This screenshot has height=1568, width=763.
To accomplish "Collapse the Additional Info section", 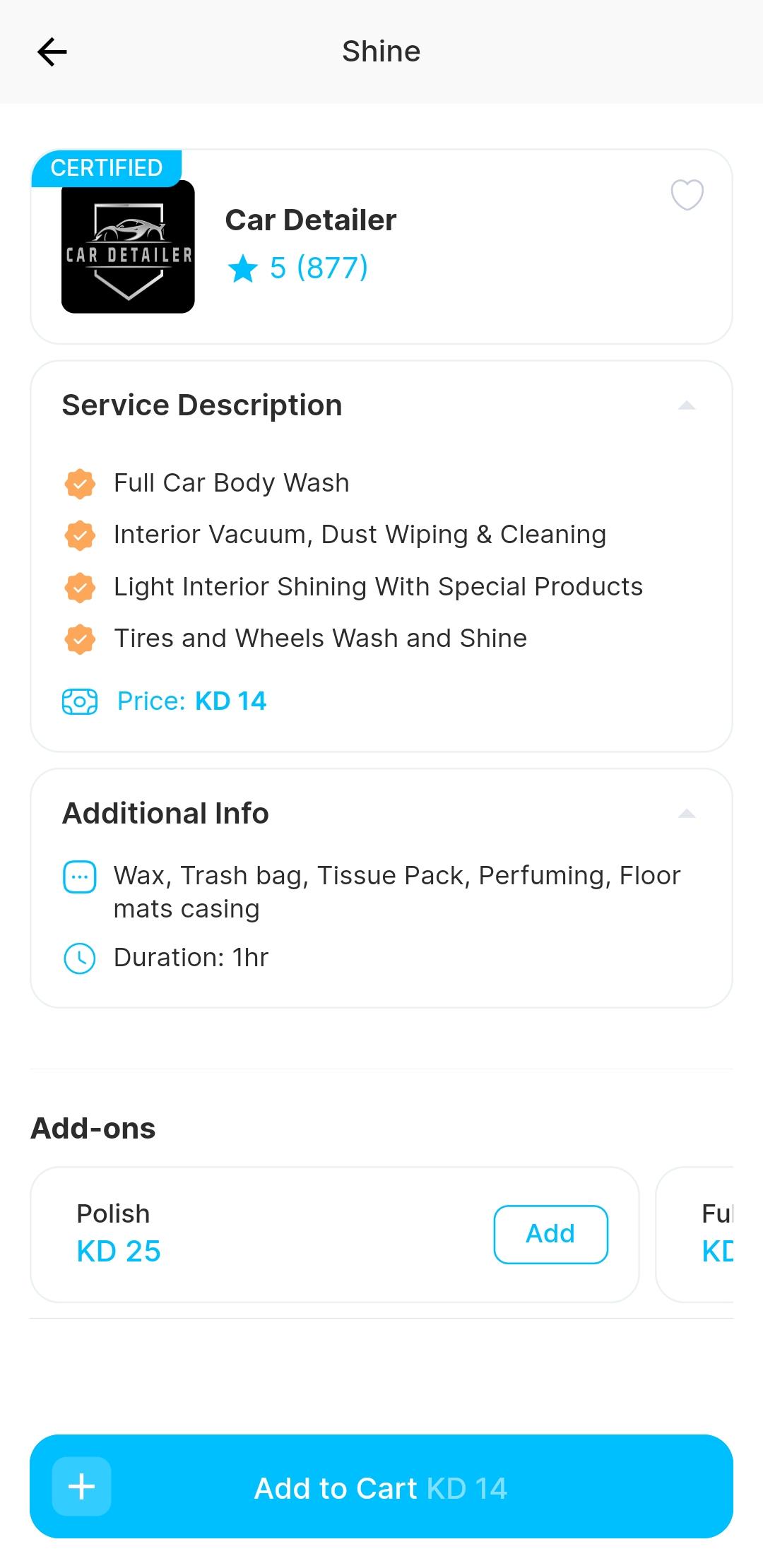I will coord(687,814).
